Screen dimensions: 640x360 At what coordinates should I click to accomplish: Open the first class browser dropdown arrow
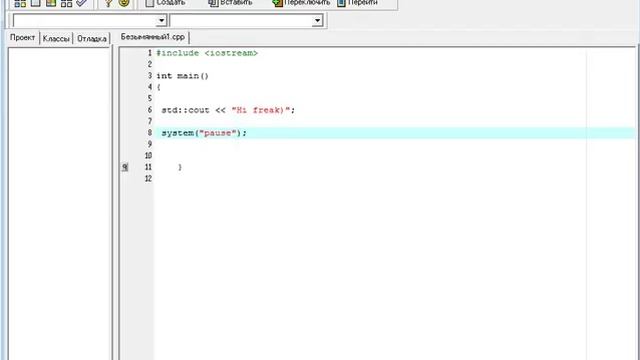[x=161, y=20]
